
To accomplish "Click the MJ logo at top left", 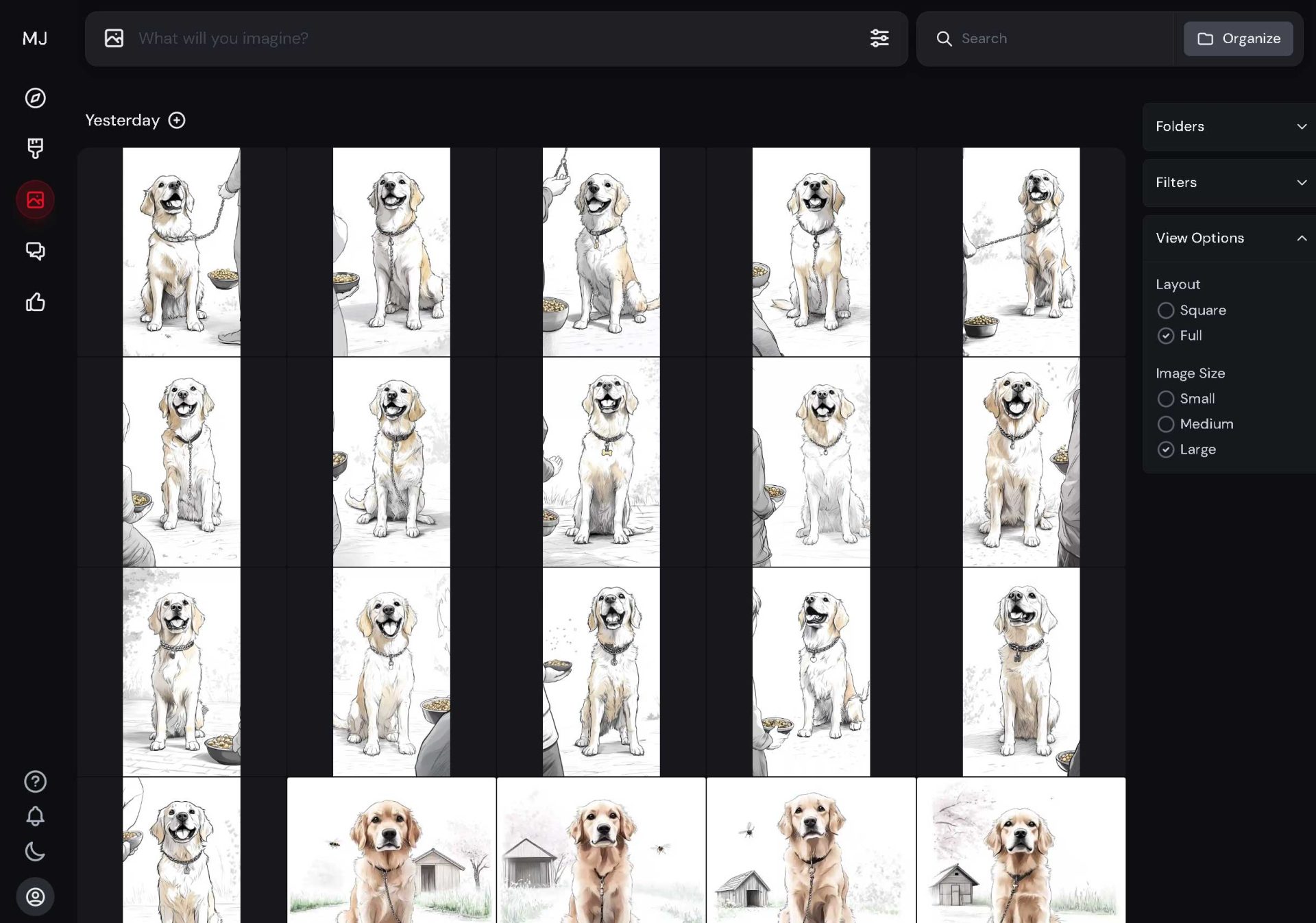I will 35,38.
